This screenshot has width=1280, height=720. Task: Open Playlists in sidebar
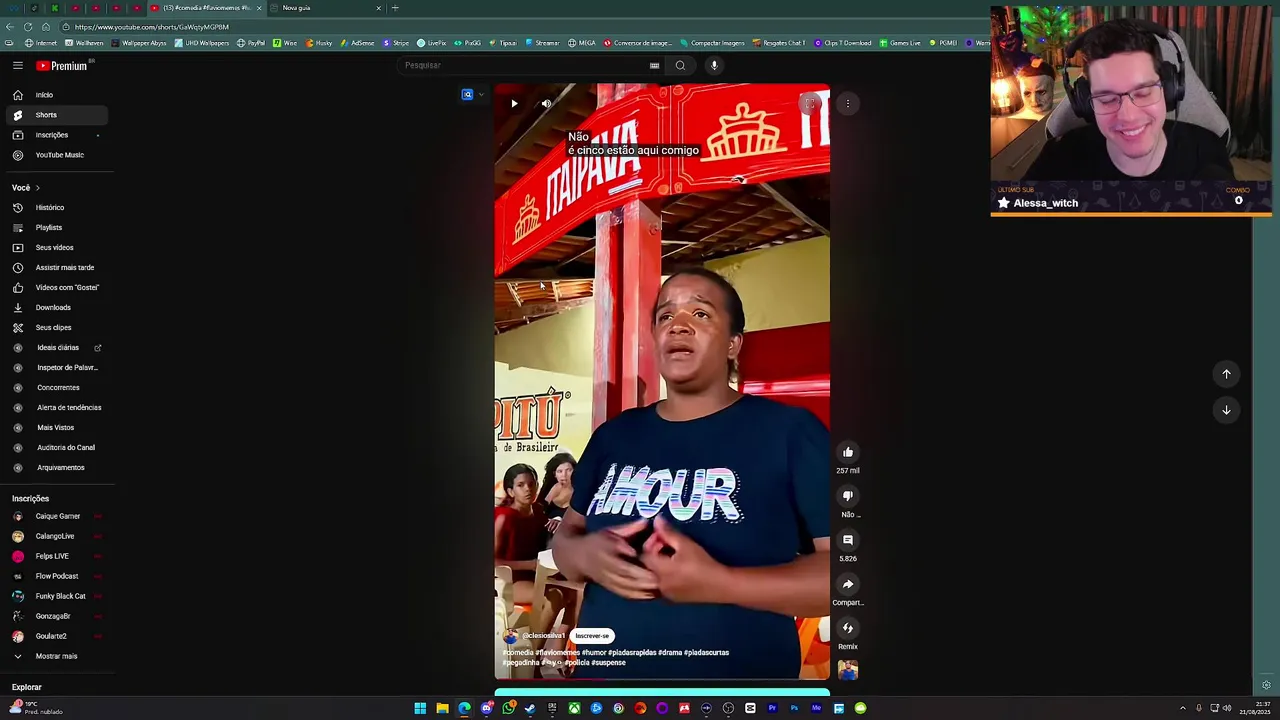coord(55,228)
